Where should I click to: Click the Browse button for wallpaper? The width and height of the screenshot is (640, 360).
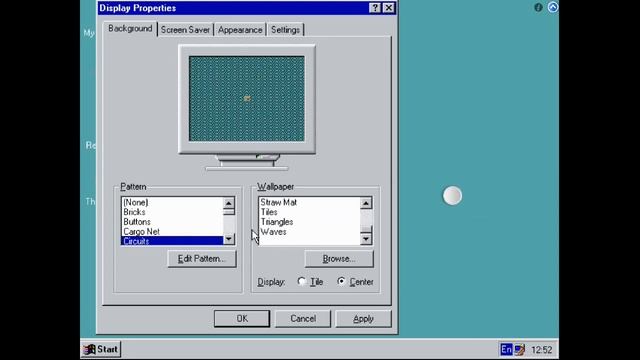[339, 259]
